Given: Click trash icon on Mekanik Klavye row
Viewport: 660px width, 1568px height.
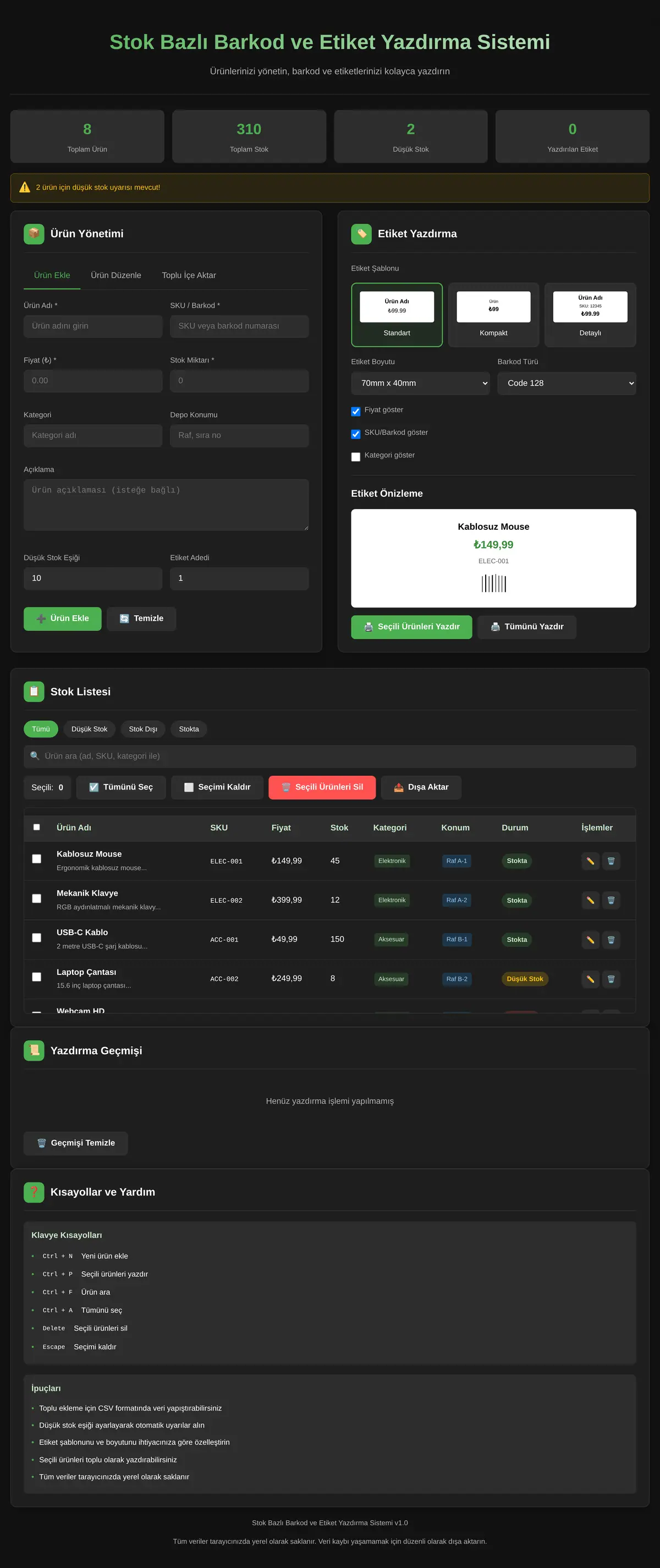Looking at the screenshot, I should [610, 900].
